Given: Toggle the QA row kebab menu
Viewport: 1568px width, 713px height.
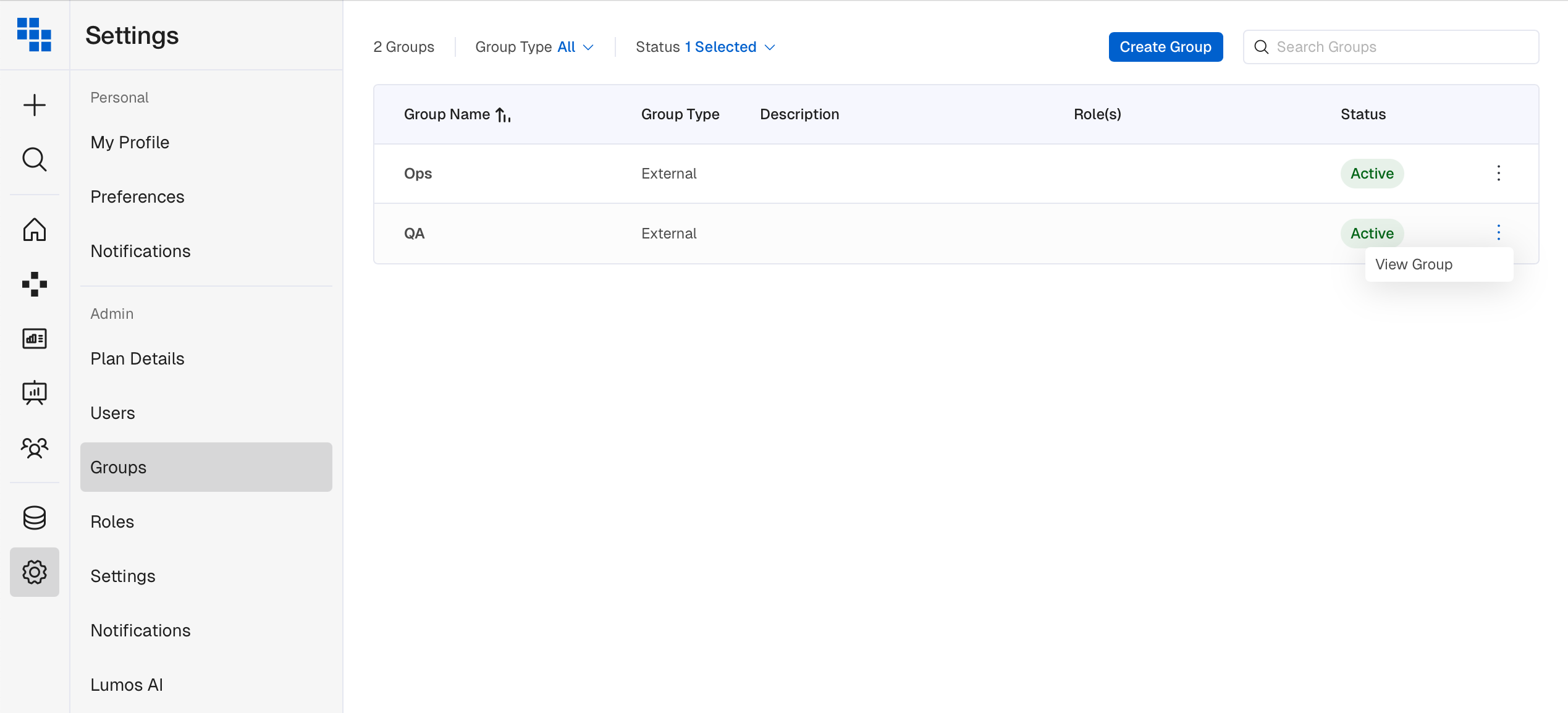Looking at the screenshot, I should pos(1498,233).
